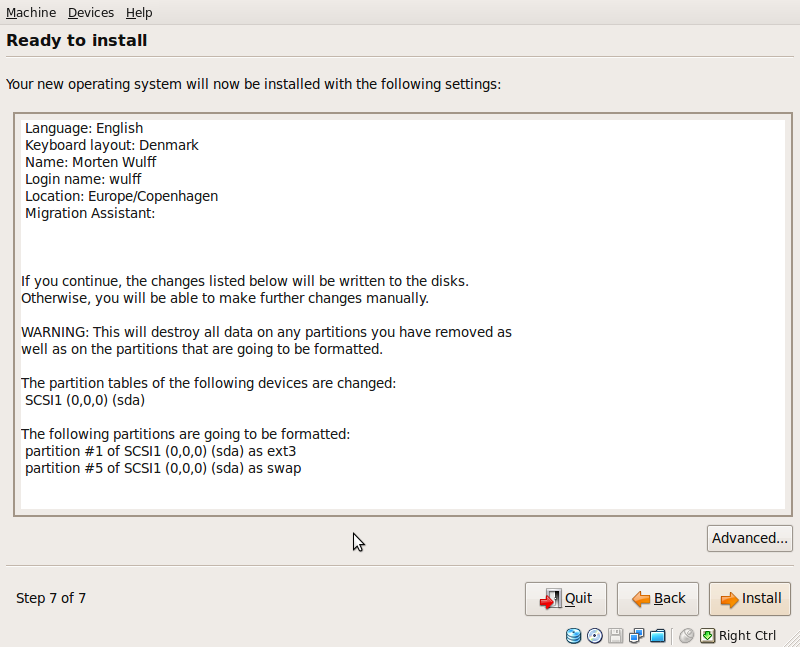Click the greyed floppy disk status icon
The height and width of the screenshot is (647, 800).
click(x=615, y=636)
